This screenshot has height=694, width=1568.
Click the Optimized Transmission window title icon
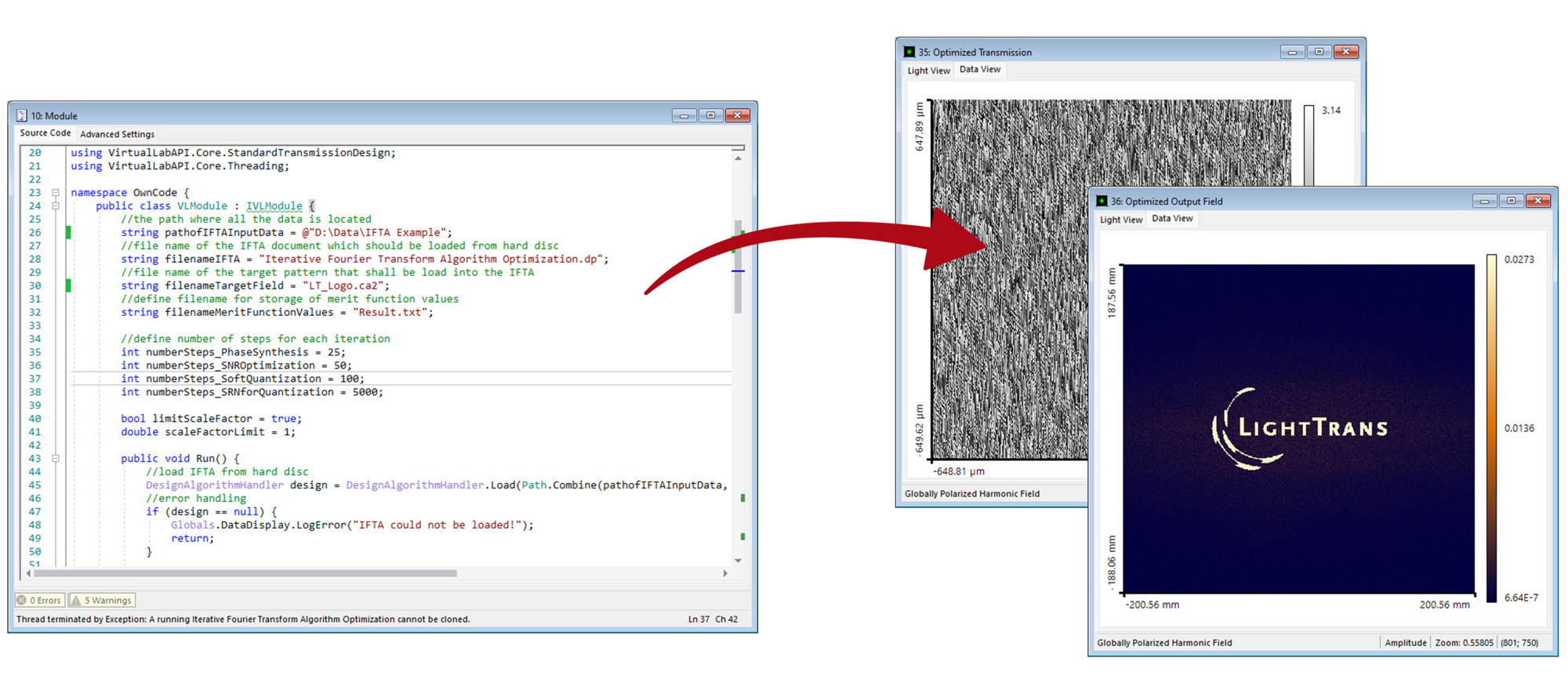point(909,52)
